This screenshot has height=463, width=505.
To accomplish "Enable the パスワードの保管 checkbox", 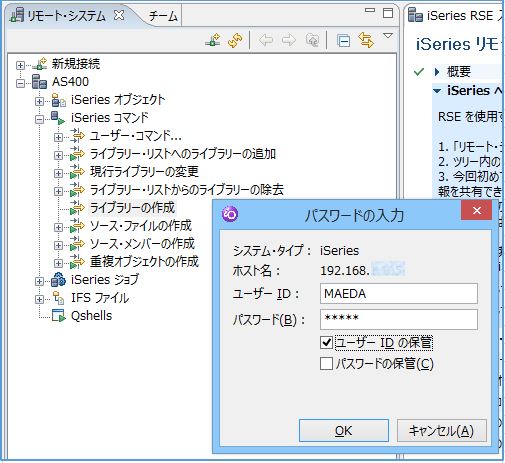I will pos(326,363).
